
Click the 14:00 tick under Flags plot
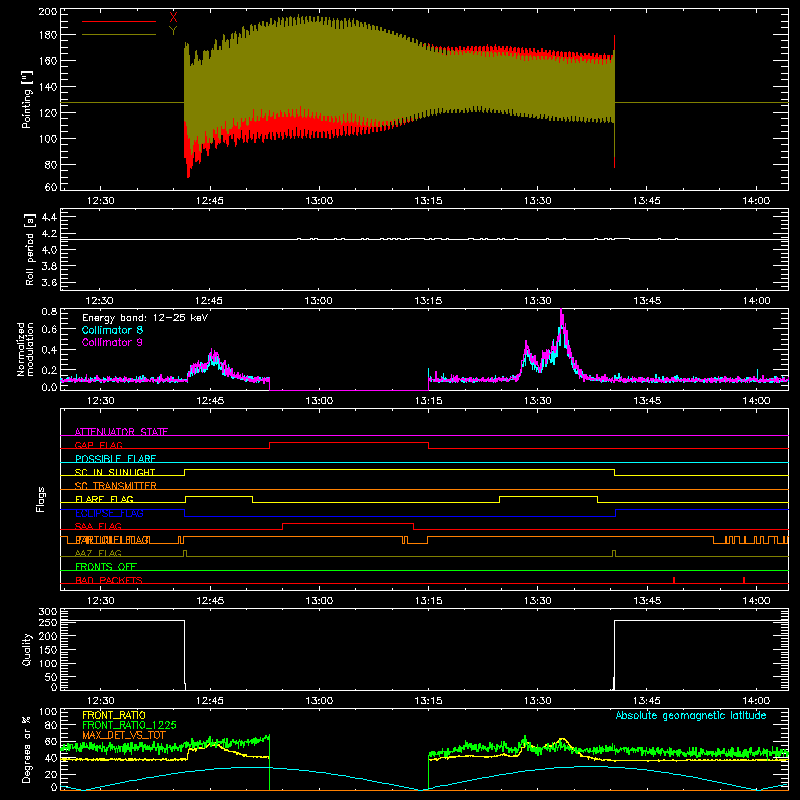[x=756, y=601]
